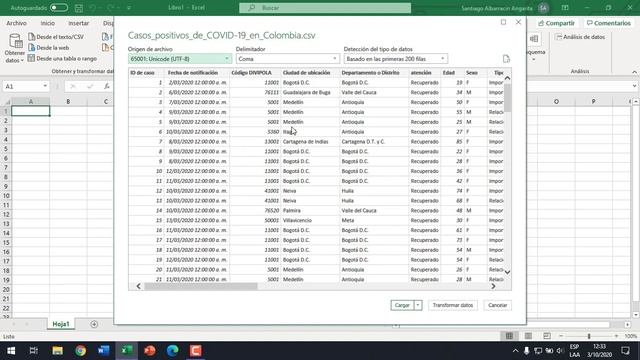Switch to Page Layout view icon
This screenshot has height=360, width=640.
[x=528, y=336]
